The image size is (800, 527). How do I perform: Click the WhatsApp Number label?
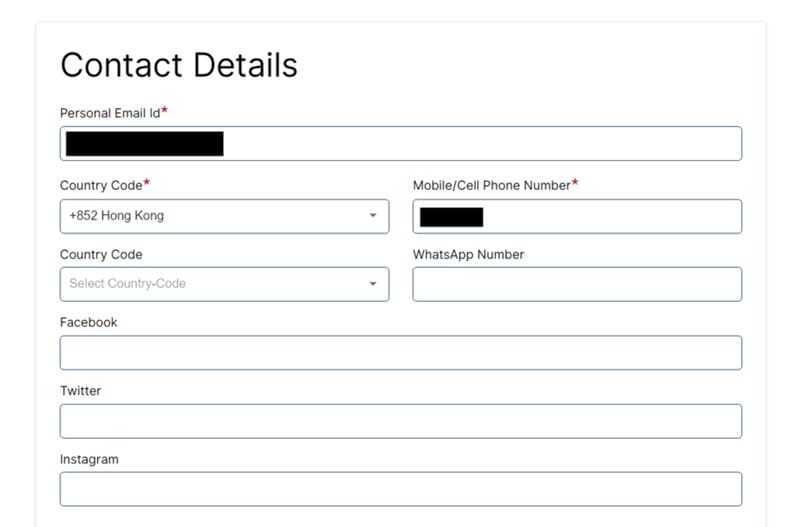(x=468, y=254)
